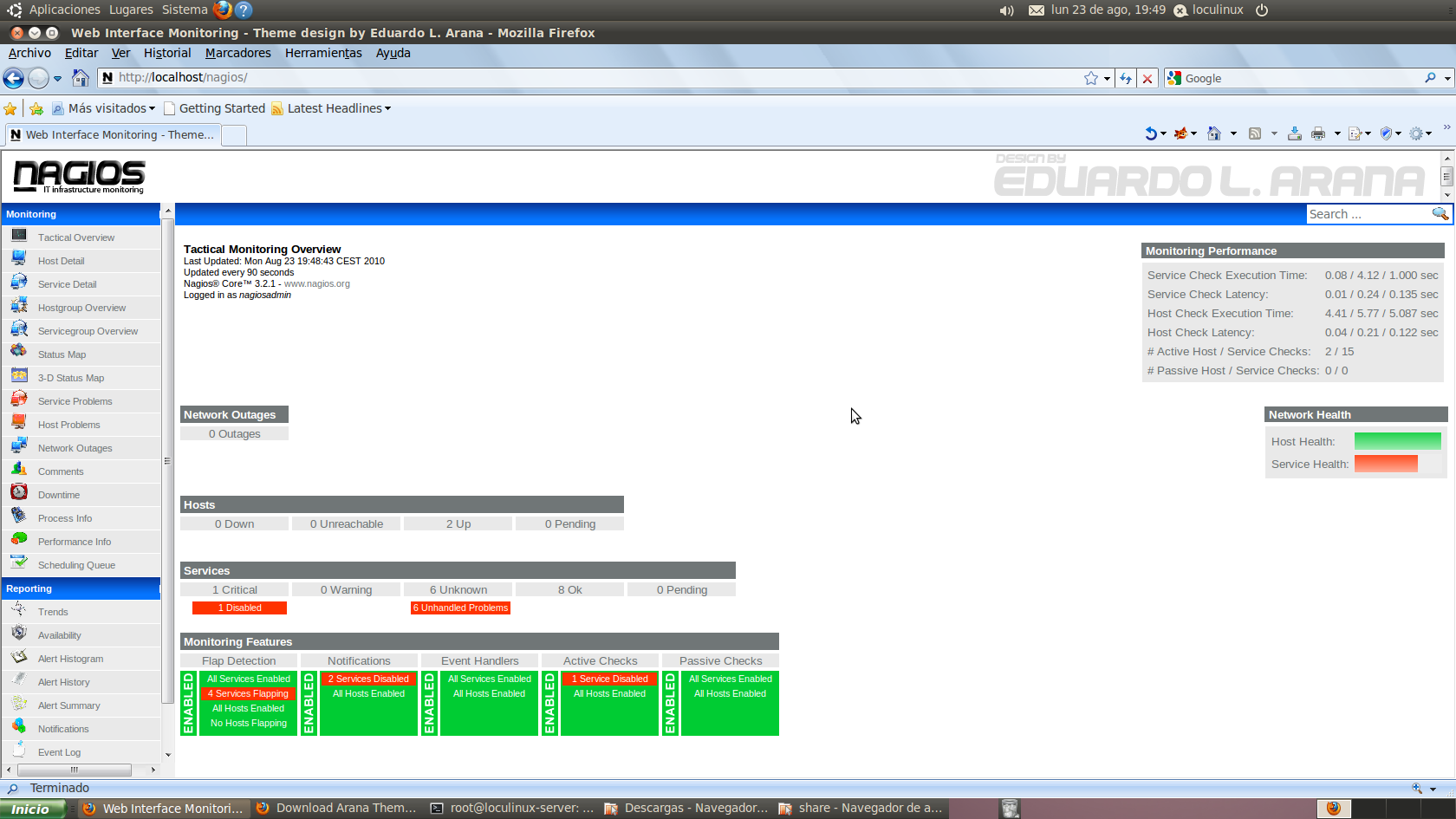Viewport: 1456px width, 819px height.
Task: Bookmark this page with the star icon
Action: pyautogui.click(x=1091, y=78)
